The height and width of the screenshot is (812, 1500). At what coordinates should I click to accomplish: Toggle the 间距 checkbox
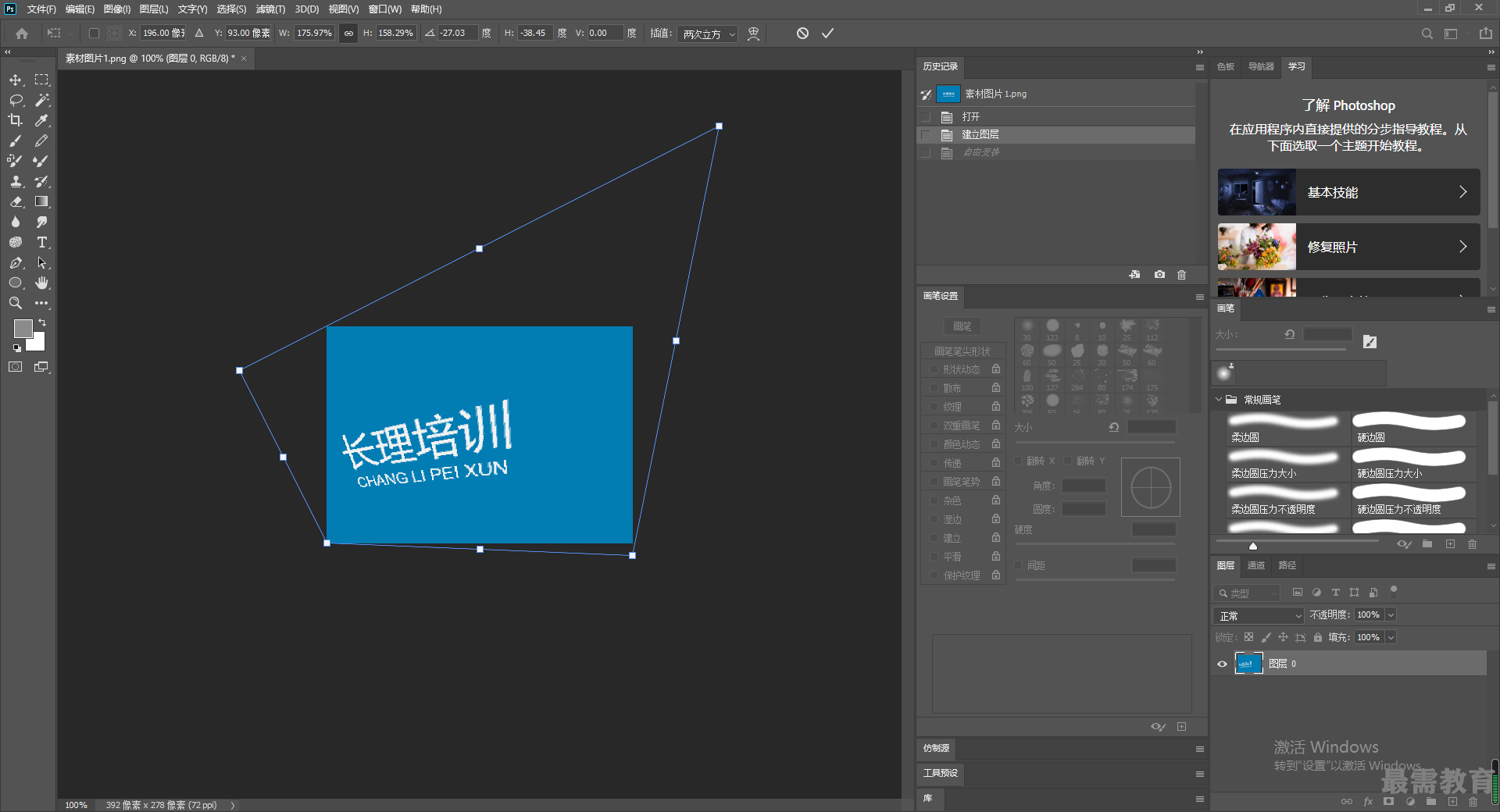click(1018, 565)
